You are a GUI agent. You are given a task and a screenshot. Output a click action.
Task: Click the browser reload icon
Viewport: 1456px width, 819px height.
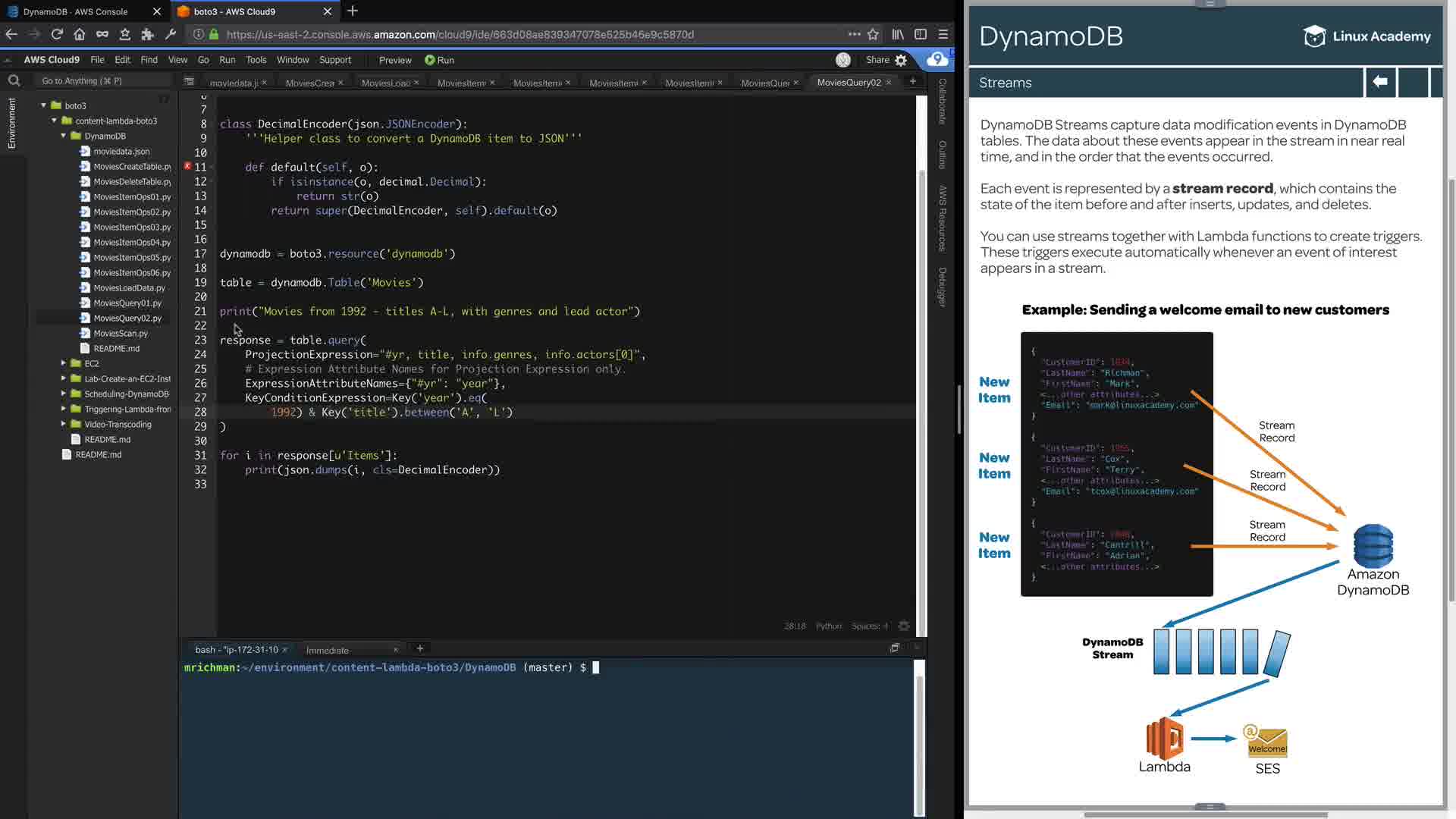tap(57, 34)
